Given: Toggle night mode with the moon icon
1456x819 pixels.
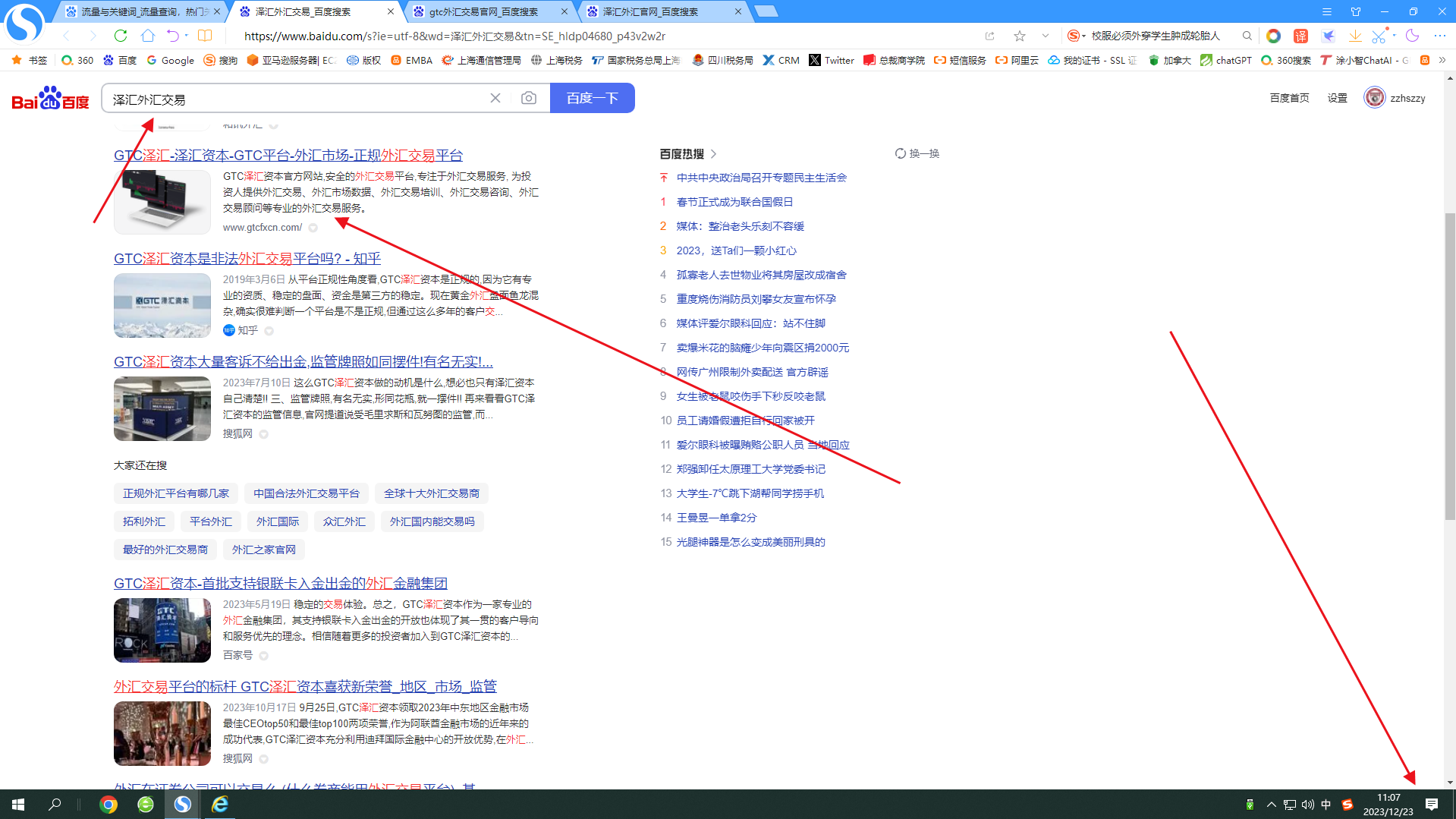Looking at the screenshot, I should click(1412, 36).
